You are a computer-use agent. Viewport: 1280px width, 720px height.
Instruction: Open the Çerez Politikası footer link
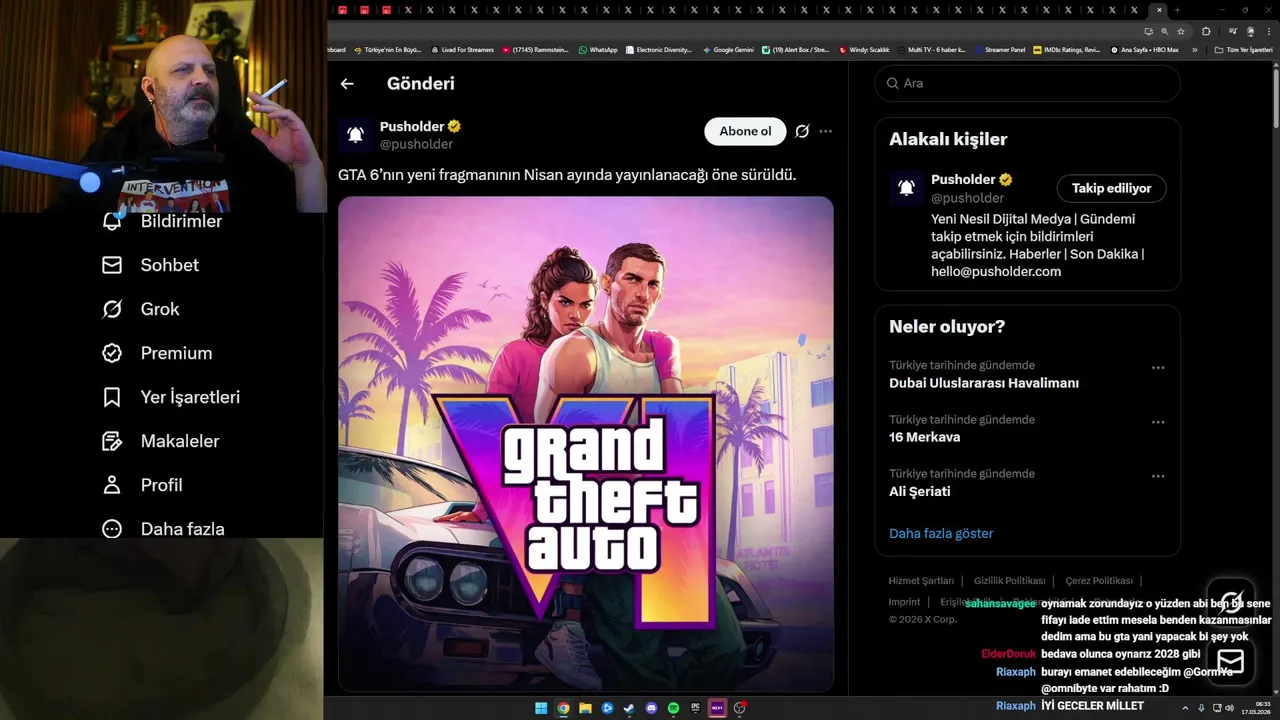click(x=1099, y=581)
